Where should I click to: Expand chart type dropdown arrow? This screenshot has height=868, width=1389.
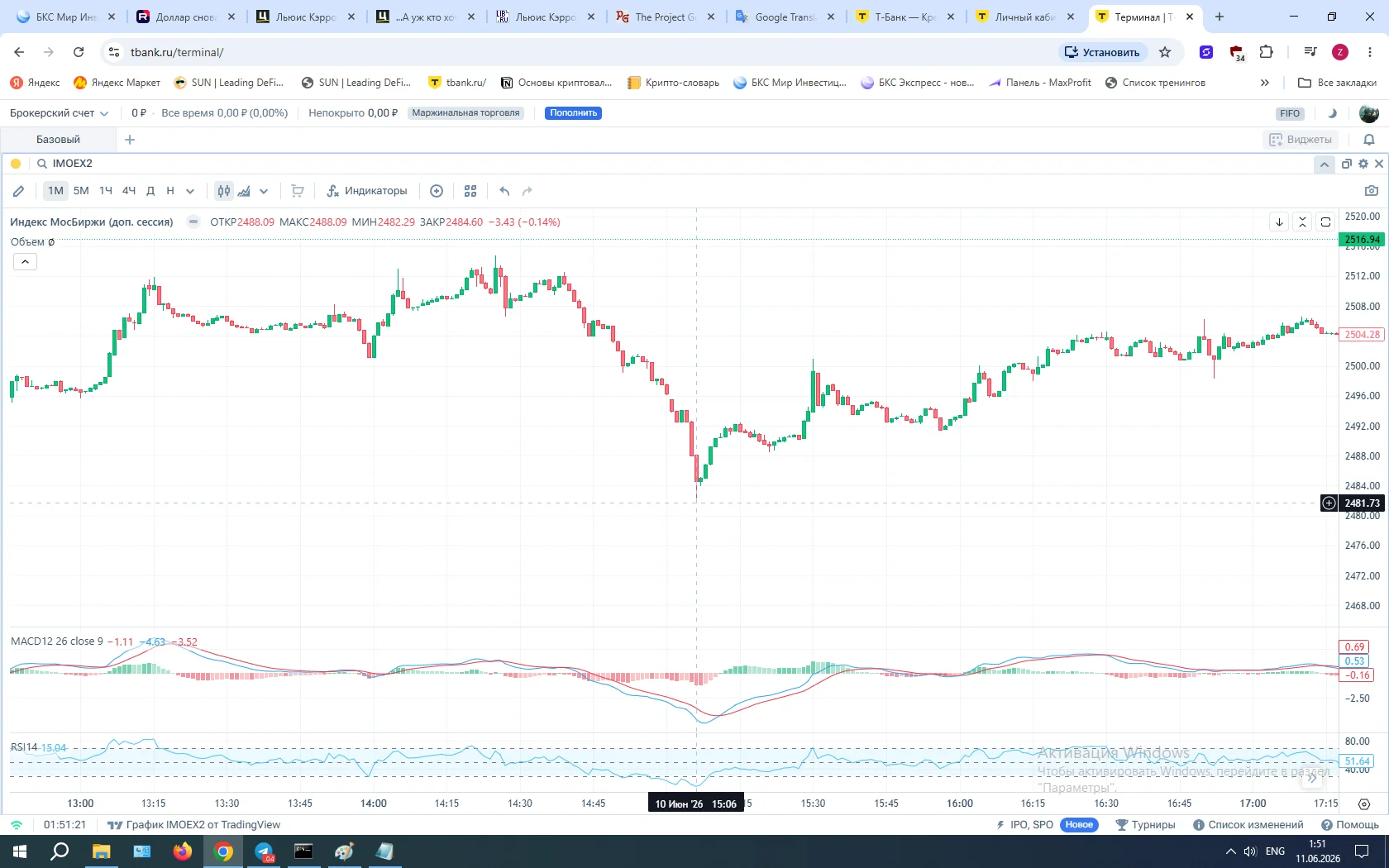[264, 191]
